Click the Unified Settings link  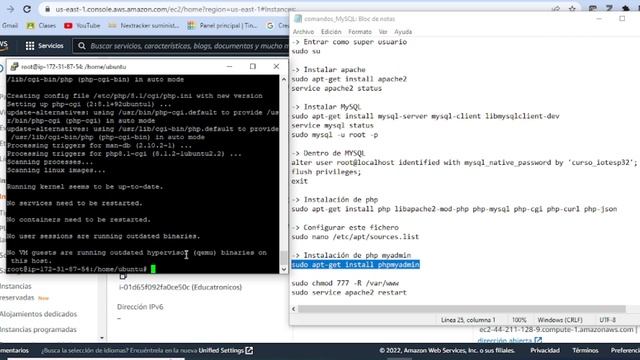click(x=221, y=350)
